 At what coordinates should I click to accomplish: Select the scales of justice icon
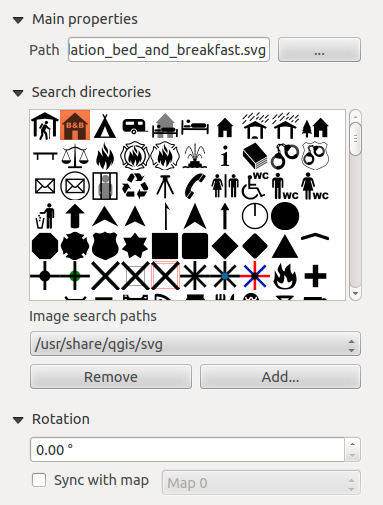pos(75,156)
